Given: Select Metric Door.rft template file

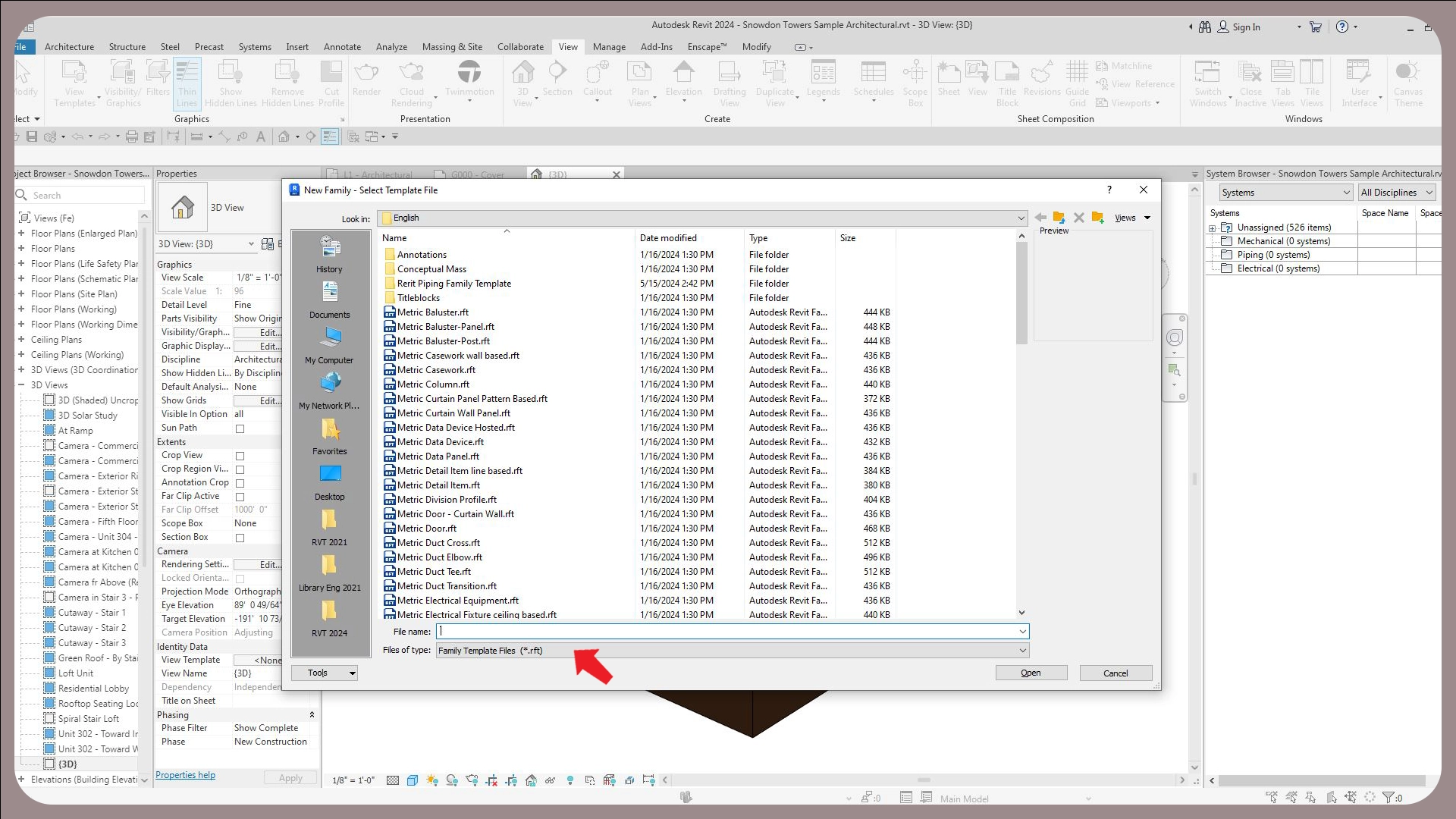Looking at the screenshot, I should click(x=426, y=529).
